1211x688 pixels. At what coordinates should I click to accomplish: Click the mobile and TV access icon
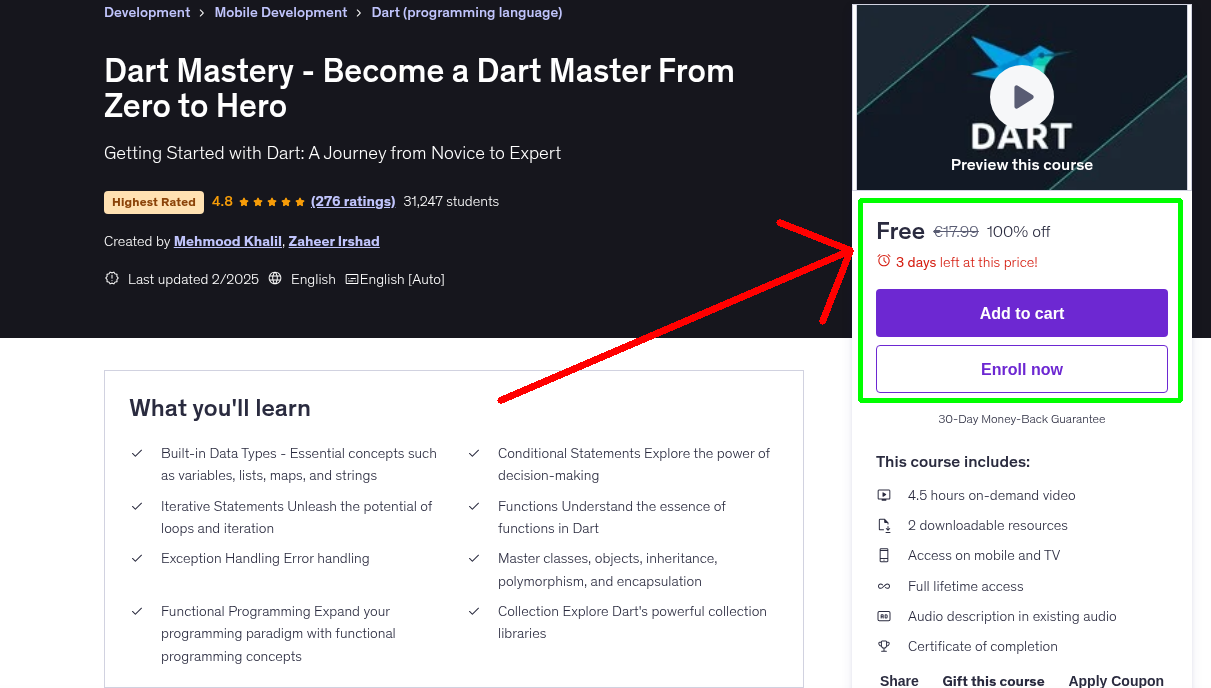(x=884, y=555)
